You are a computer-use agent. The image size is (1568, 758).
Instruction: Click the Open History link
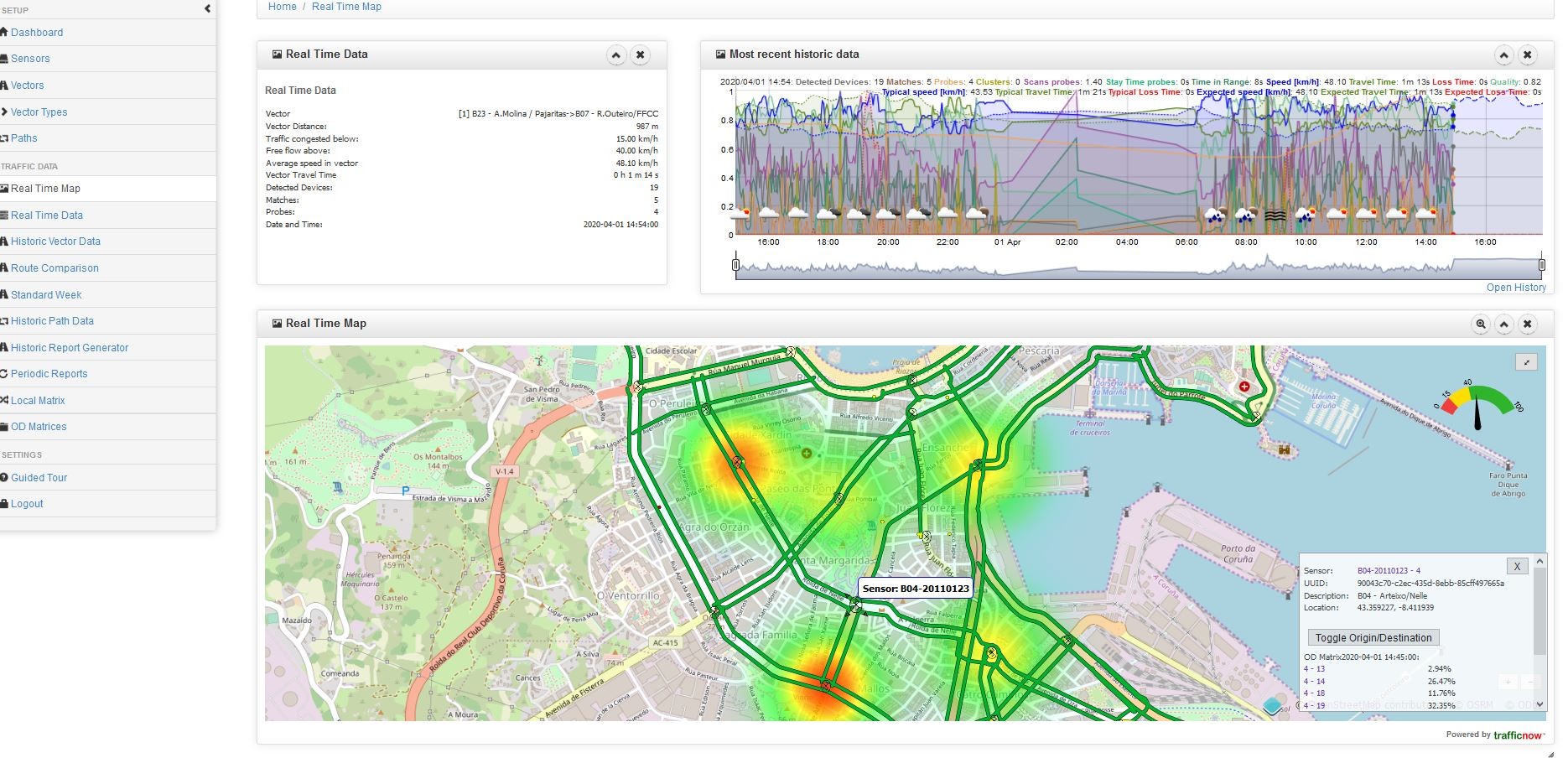pos(1515,288)
